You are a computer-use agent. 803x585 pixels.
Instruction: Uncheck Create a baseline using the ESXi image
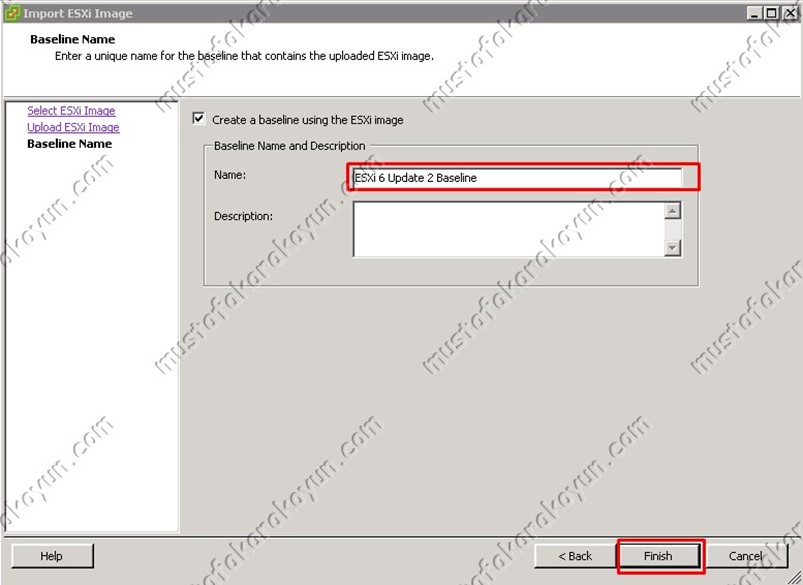coord(199,119)
